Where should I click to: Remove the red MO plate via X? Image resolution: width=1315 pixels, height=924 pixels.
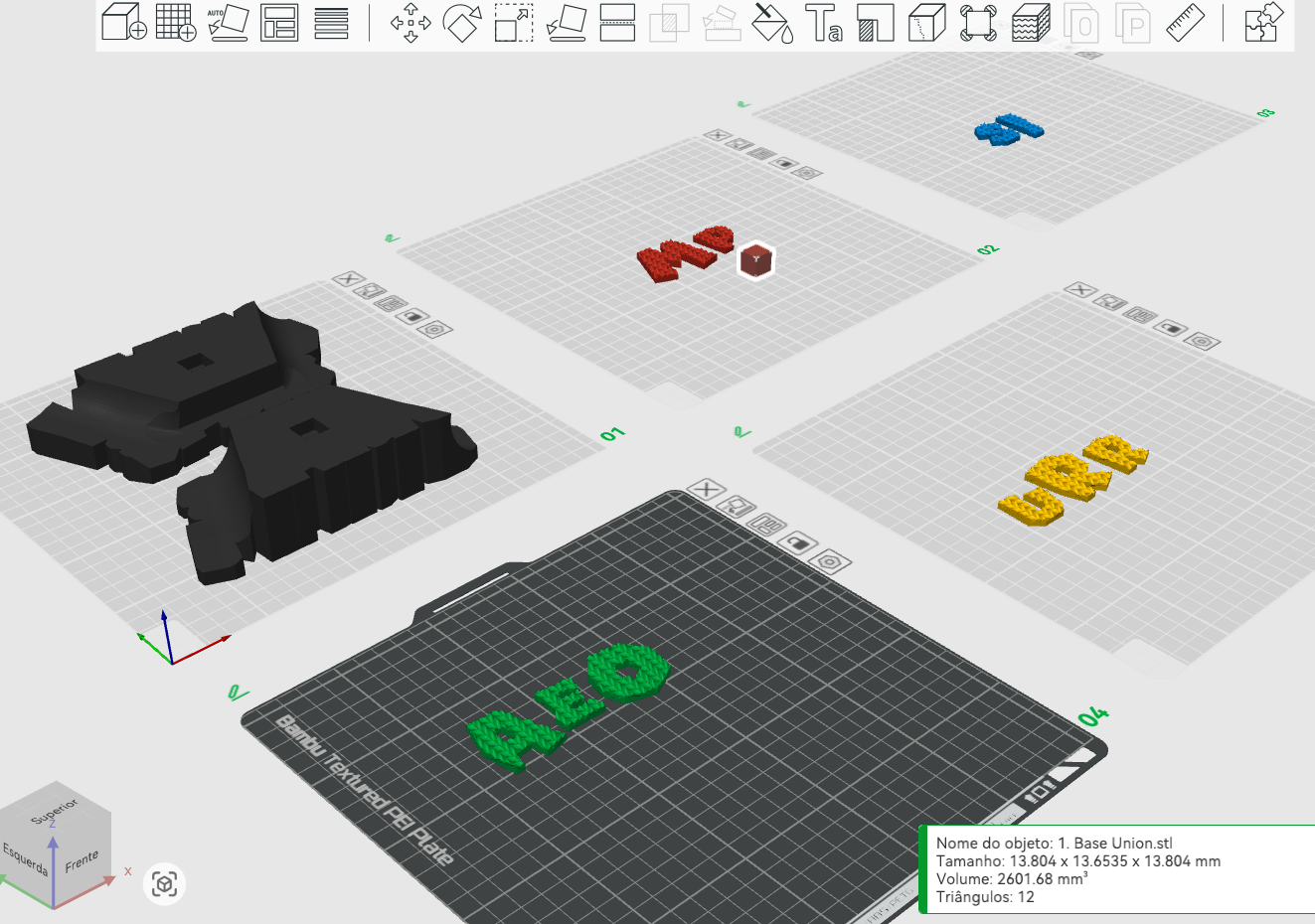(x=718, y=135)
